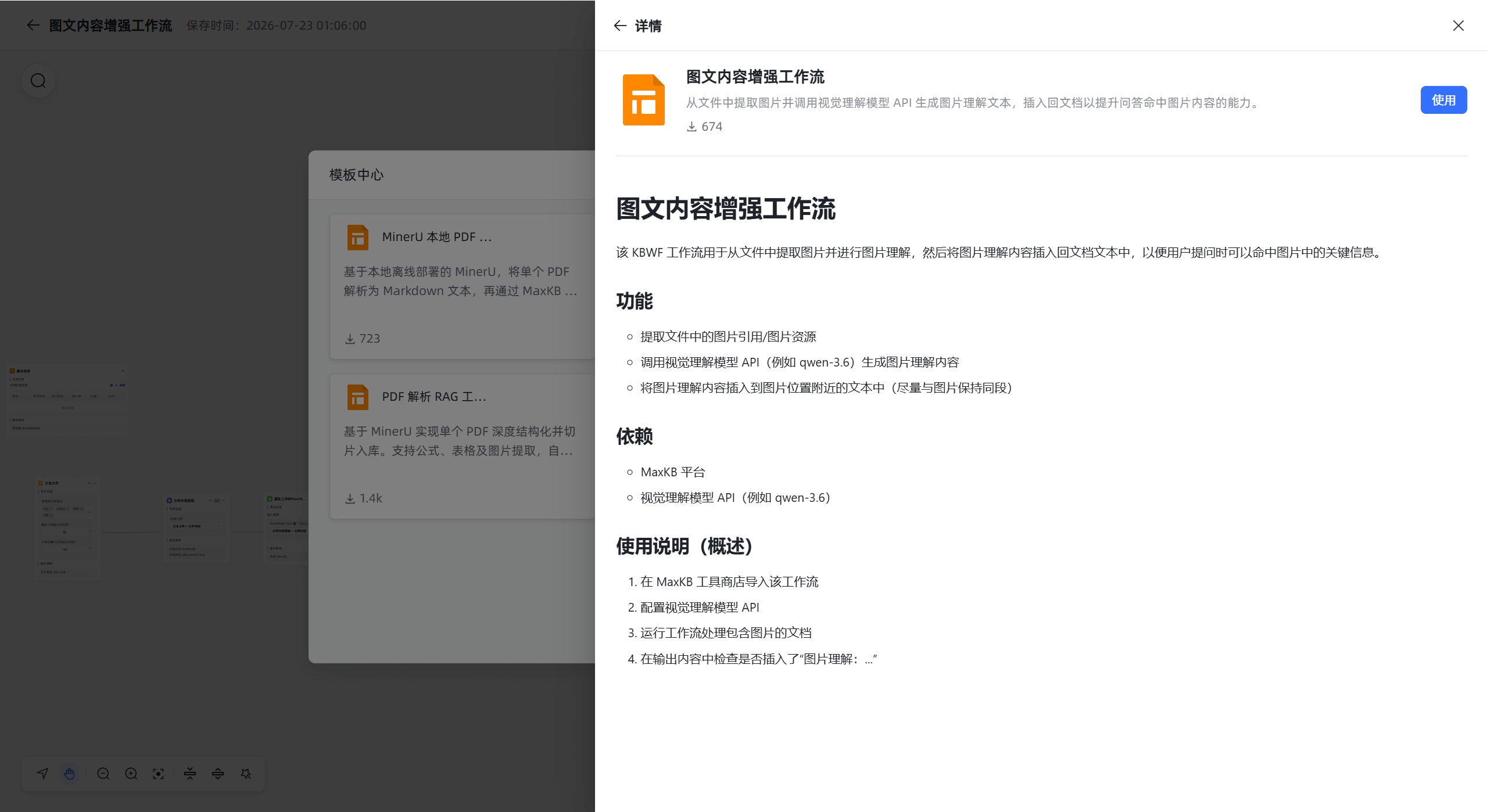Click the 依赖 section heading
1487x812 pixels.
pos(635,436)
